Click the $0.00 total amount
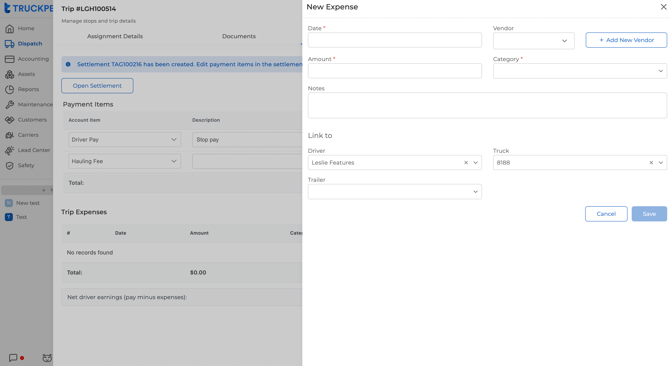Screen dimensions: 670x366 pyautogui.click(x=198, y=272)
